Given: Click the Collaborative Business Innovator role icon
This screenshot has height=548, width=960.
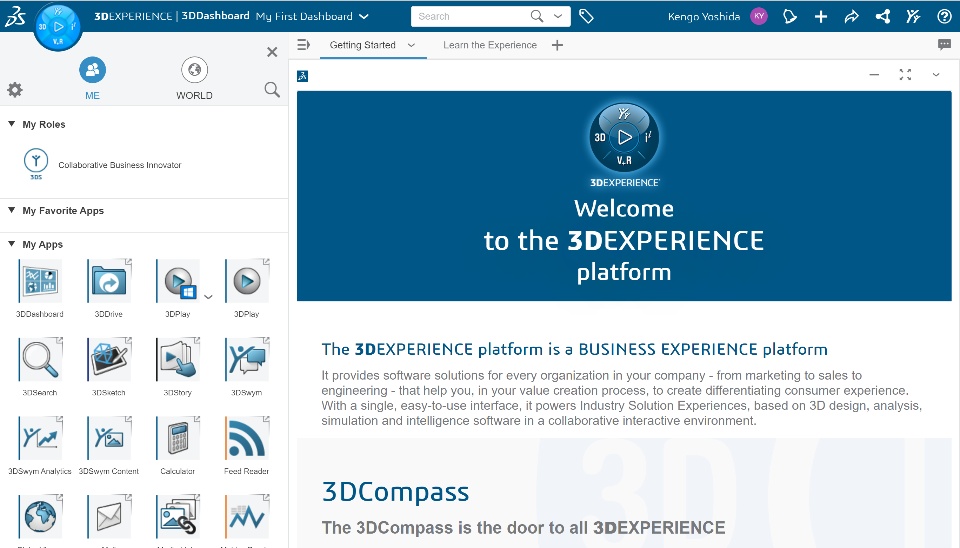Looking at the screenshot, I should click(36, 163).
